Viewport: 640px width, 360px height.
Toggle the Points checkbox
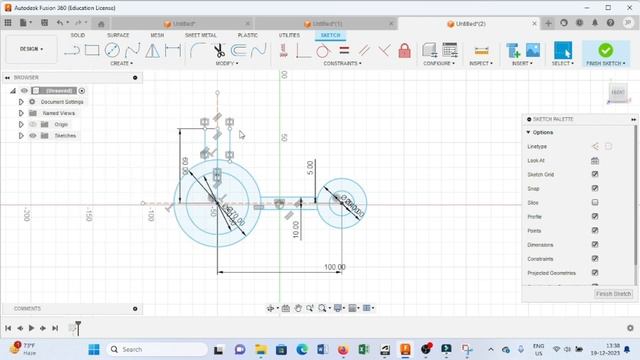click(595, 230)
